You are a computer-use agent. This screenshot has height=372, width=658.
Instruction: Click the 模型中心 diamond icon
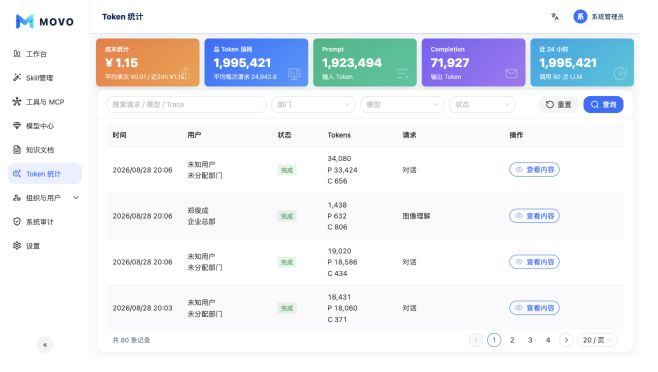(17, 126)
